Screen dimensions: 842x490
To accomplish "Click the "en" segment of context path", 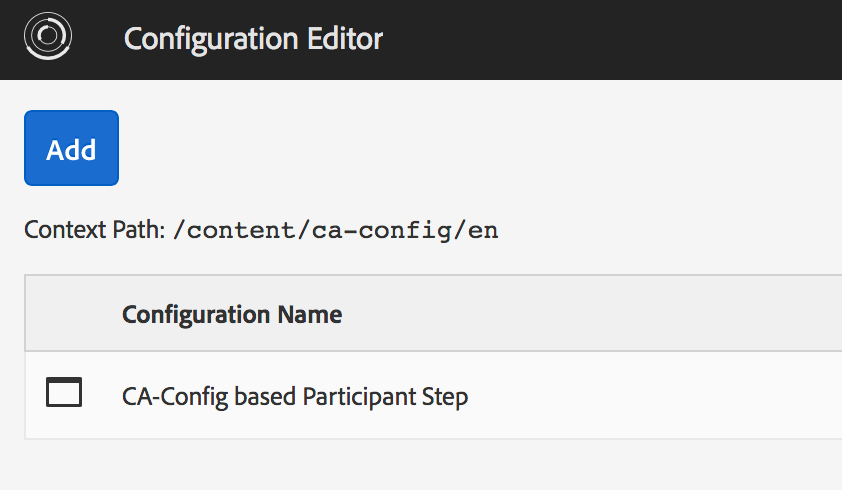I will [484, 231].
